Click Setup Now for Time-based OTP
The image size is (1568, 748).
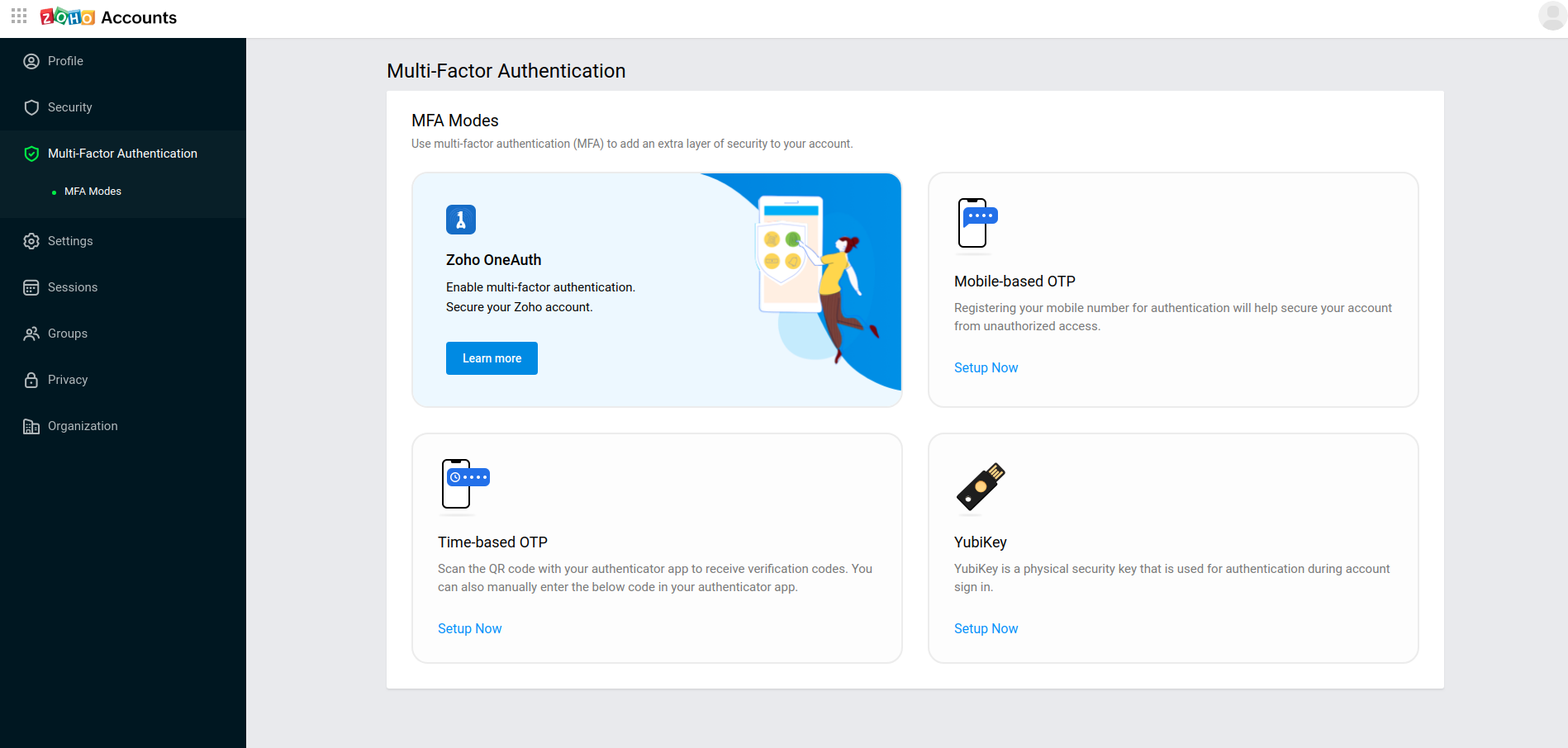click(x=469, y=629)
